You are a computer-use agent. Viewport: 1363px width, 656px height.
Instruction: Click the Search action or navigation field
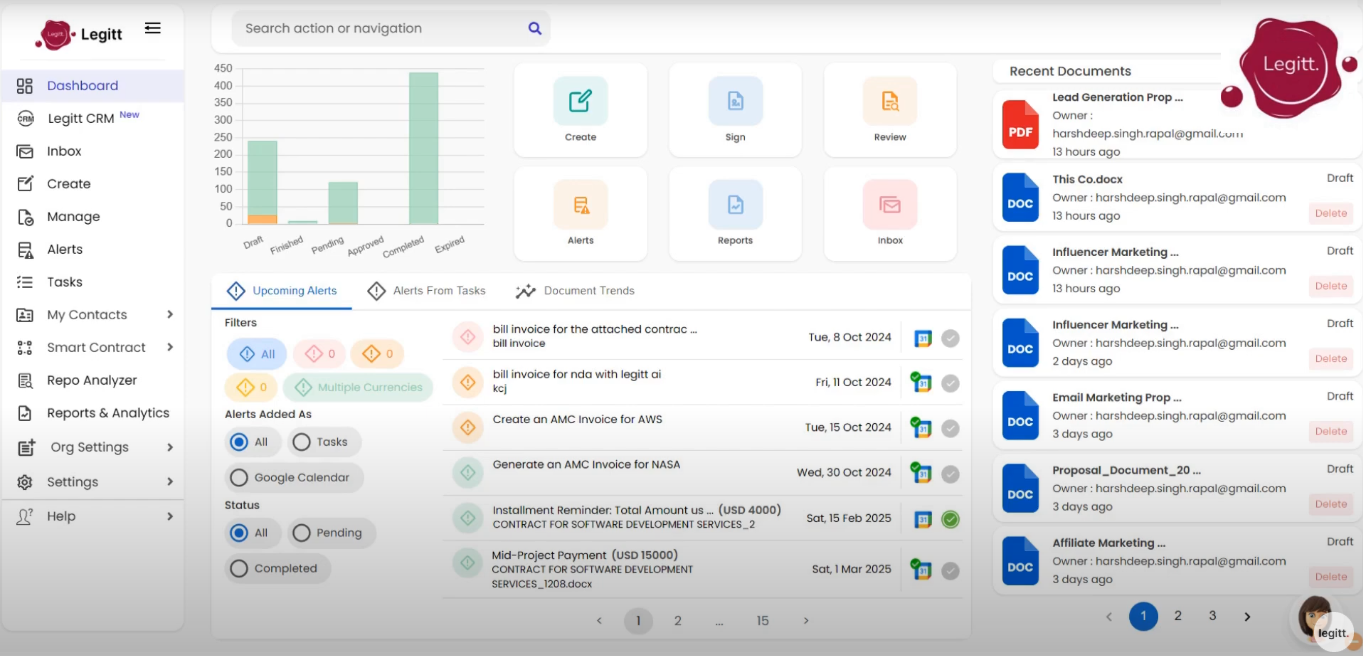(x=391, y=28)
